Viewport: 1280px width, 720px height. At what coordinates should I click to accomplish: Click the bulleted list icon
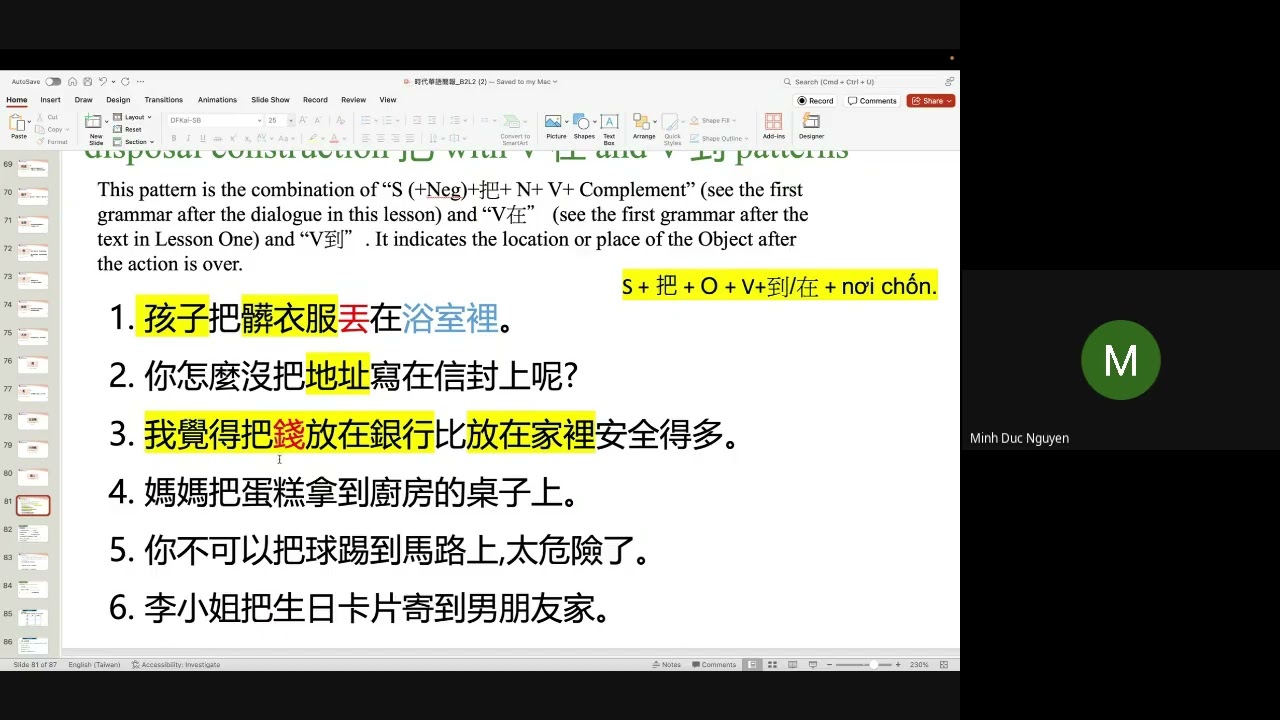tap(366, 120)
